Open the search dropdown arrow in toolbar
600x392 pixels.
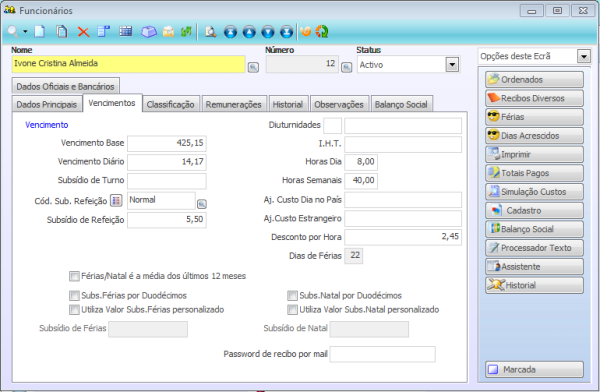(25, 31)
